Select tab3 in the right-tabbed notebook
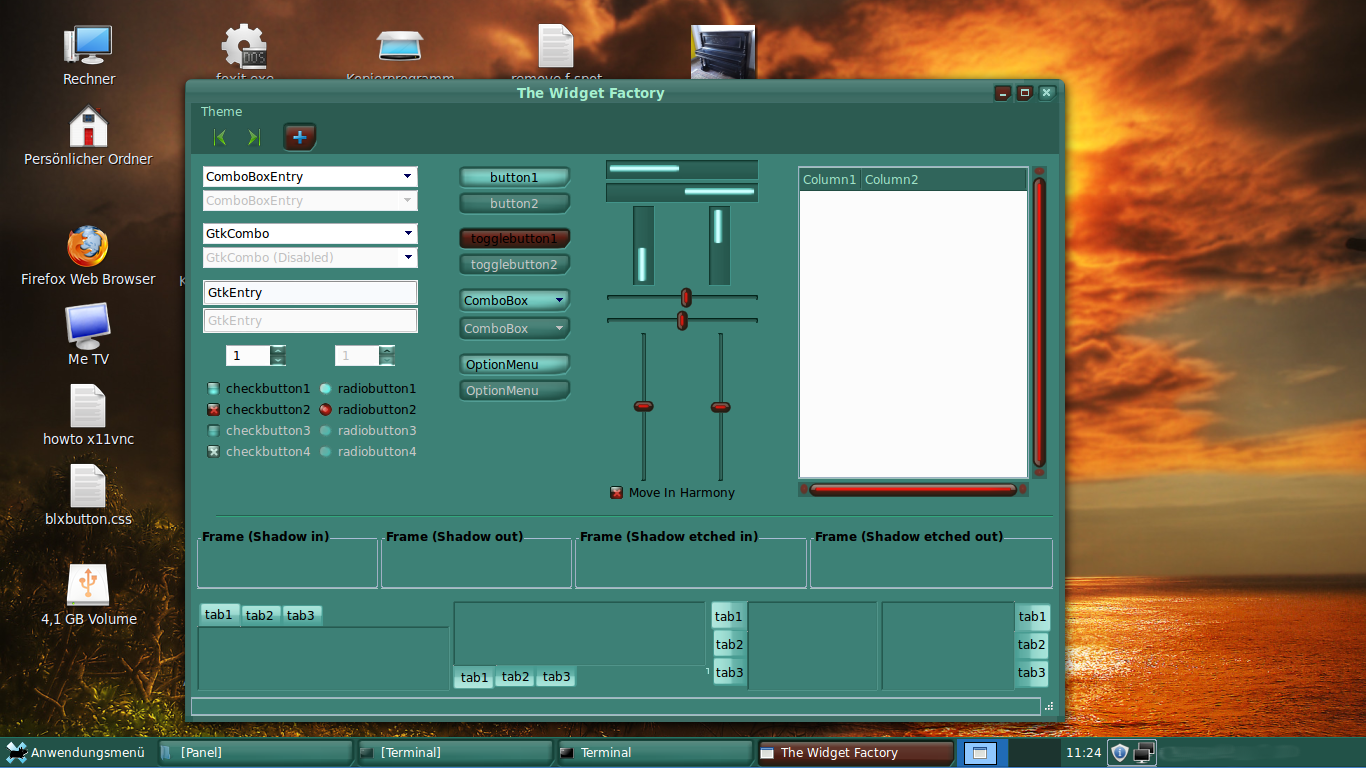 pyautogui.click(x=1032, y=672)
